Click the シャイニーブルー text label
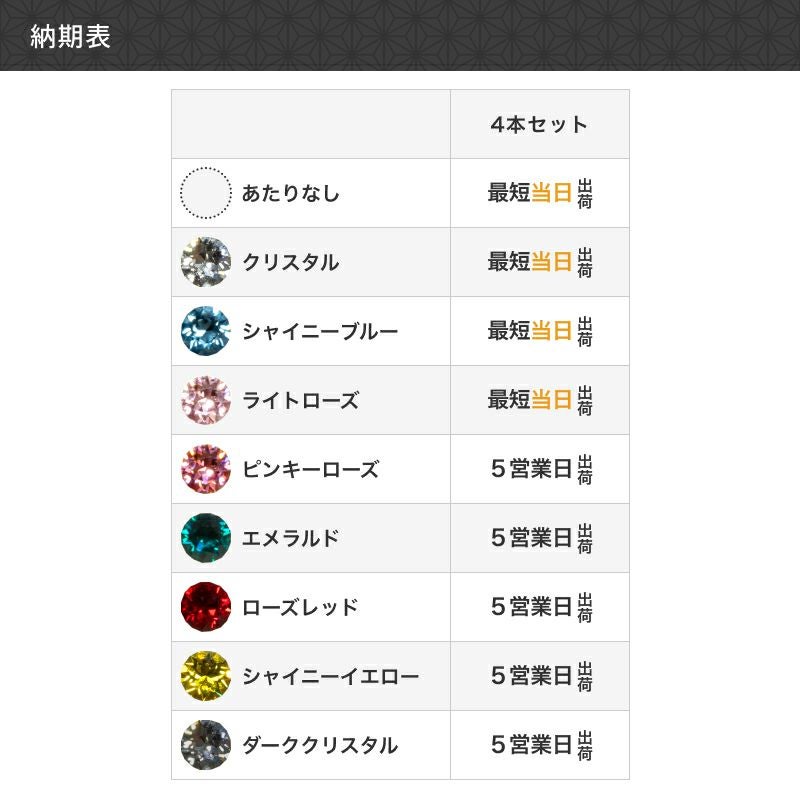800x800 pixels. [x=320, y=331]
